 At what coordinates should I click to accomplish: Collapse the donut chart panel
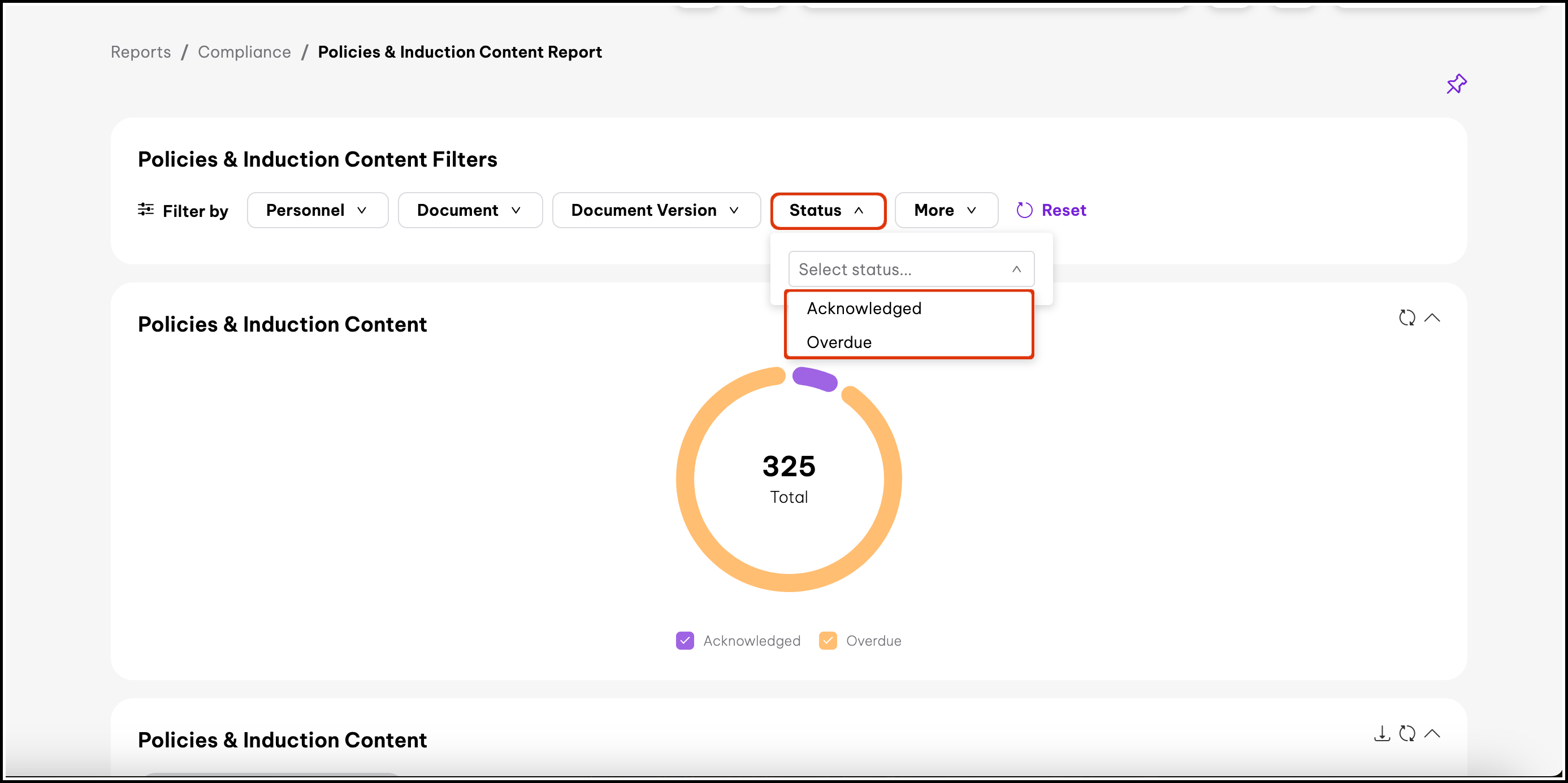[1432, 317]
